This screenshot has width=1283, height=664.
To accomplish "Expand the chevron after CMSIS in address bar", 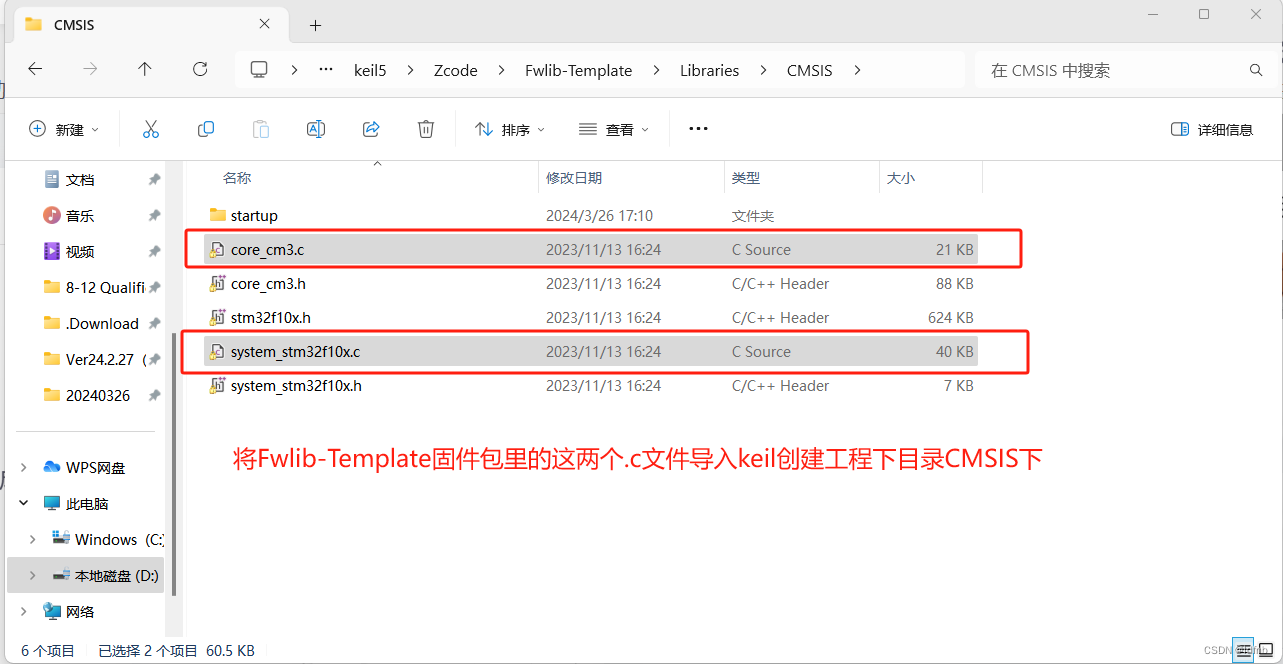I will (x=858, y=70).
